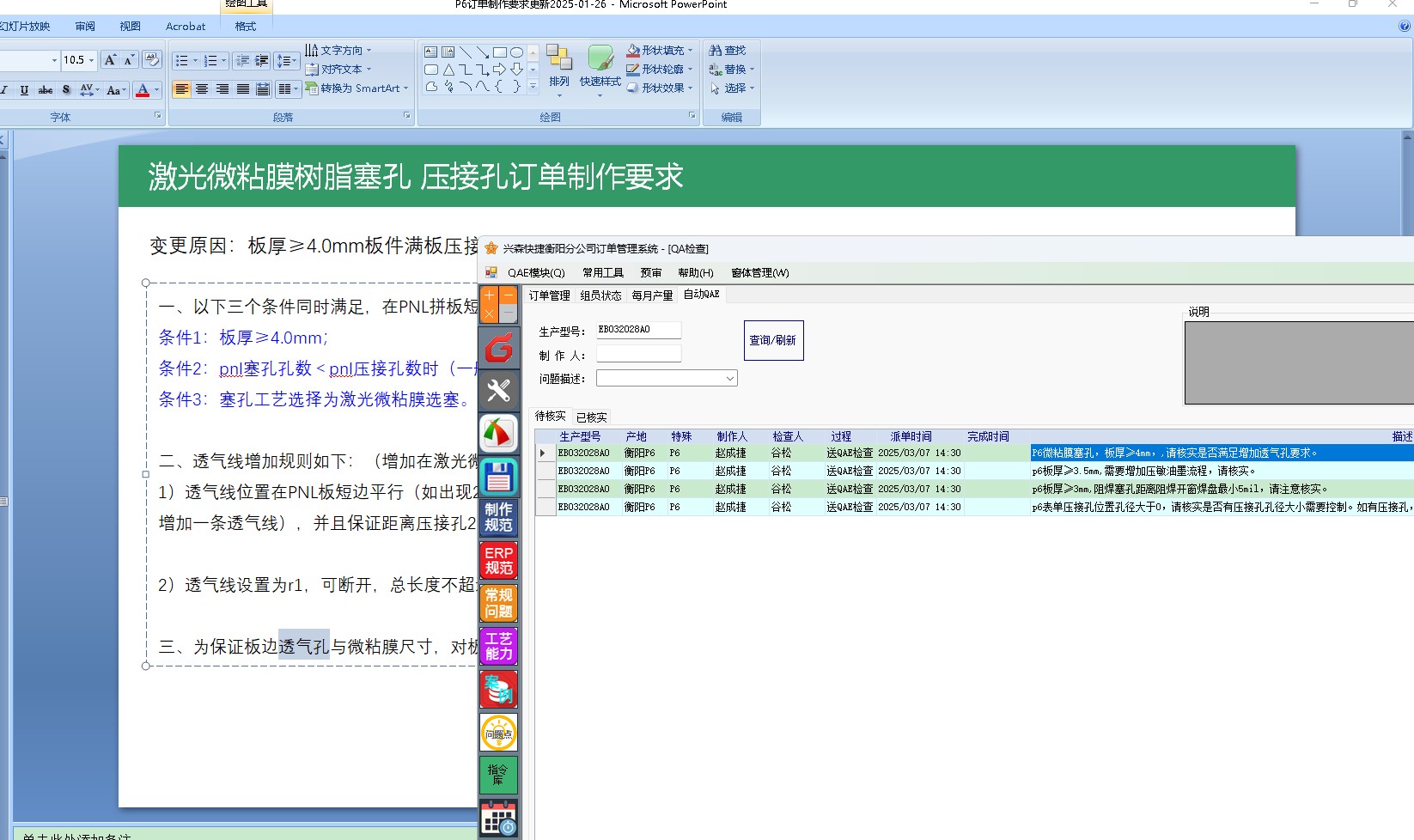Switch to 组员状态 tab

600,295
